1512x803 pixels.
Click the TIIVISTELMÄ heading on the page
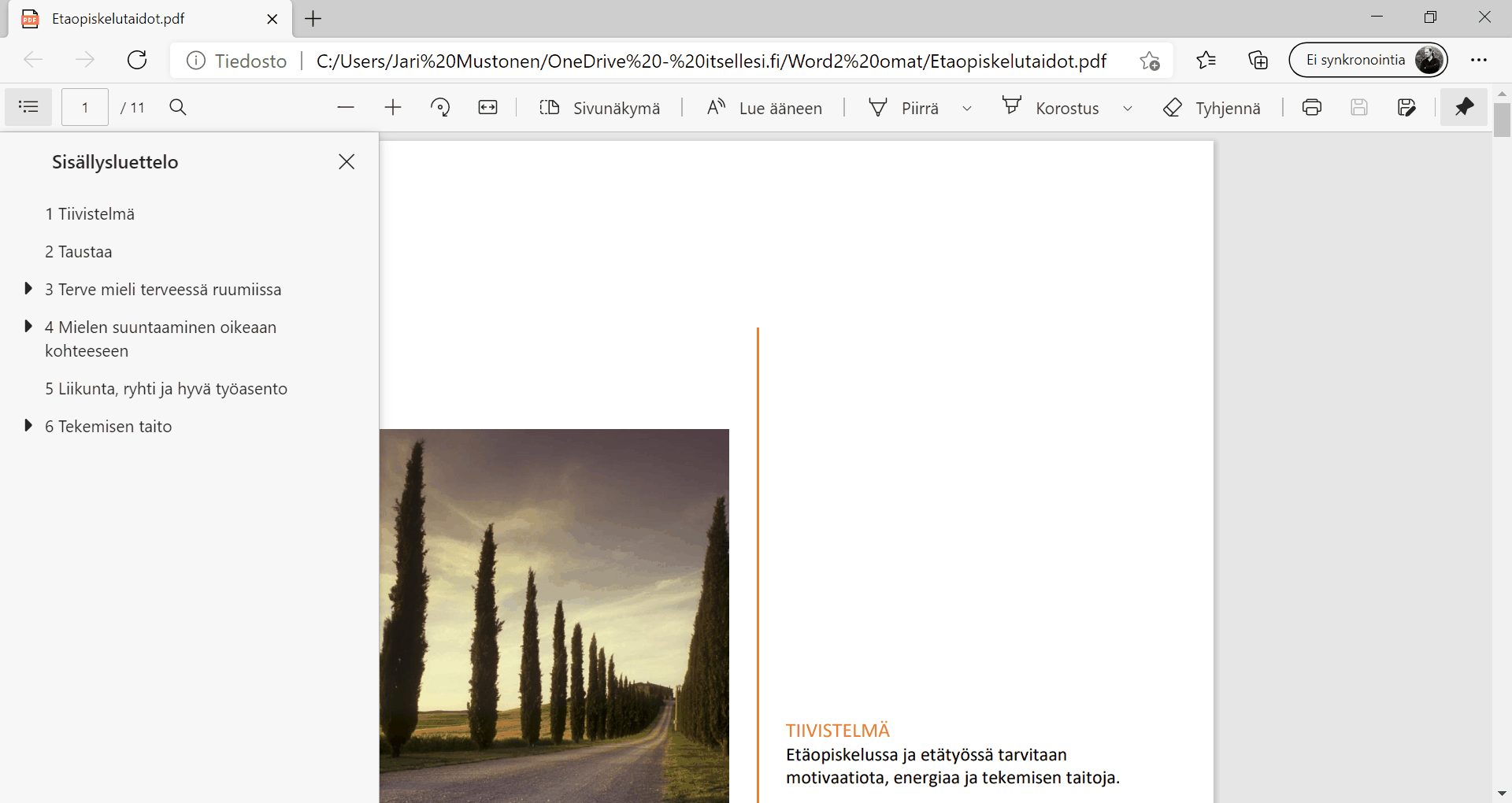tap(838, 731)
